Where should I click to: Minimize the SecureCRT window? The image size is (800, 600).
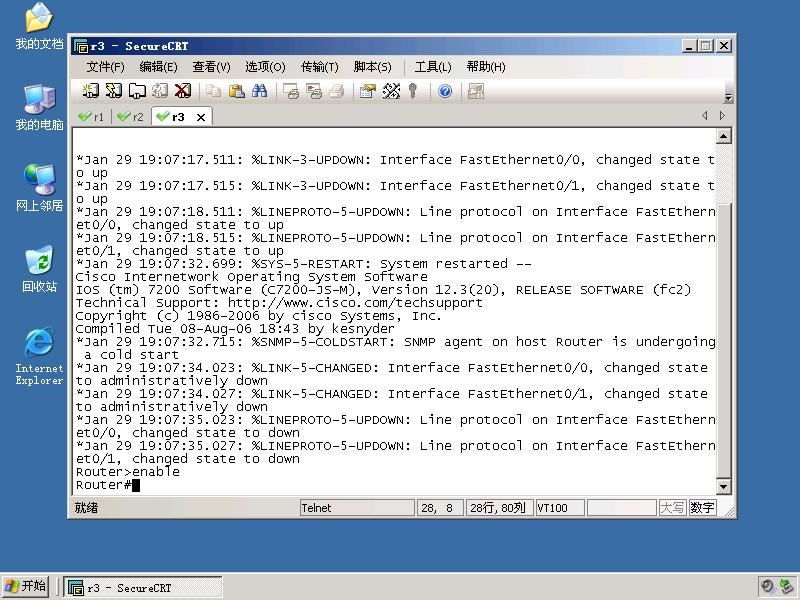(x=689, y=46)
